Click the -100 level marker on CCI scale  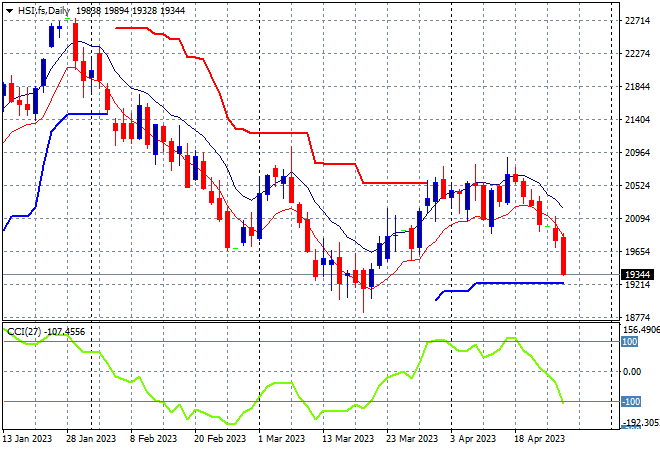(x=631, y=402)
